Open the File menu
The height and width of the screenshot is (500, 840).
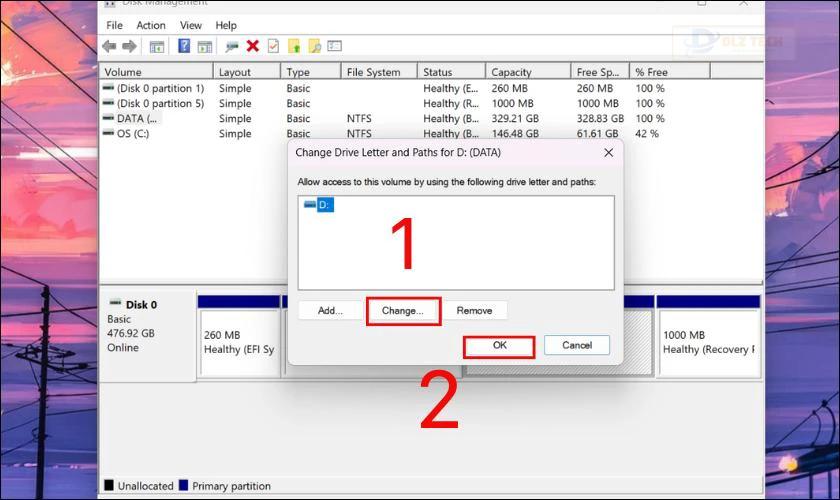pos(114,25)
